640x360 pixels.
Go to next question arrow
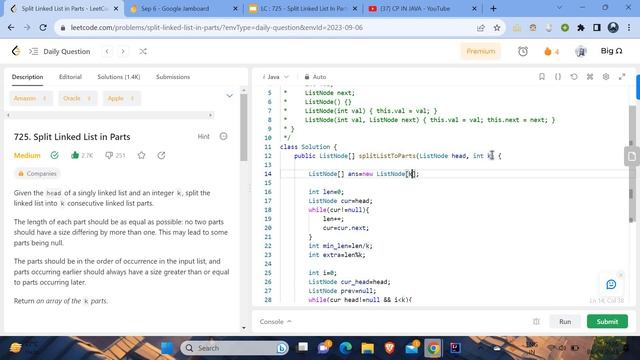(x=123, y=51)
